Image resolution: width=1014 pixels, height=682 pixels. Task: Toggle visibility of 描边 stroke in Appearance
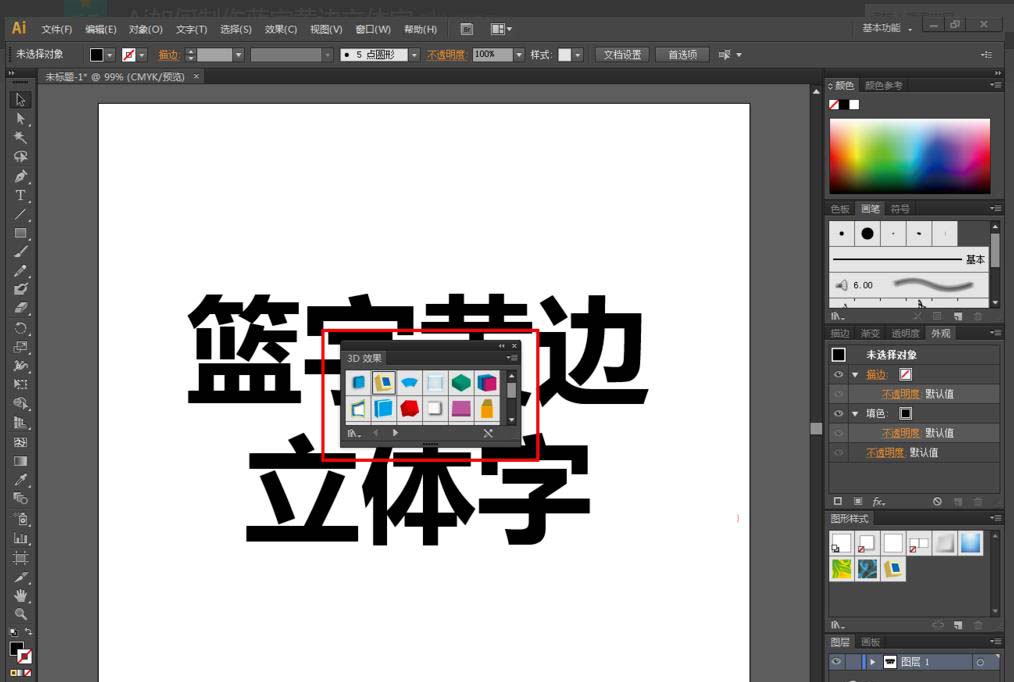(x=838, y=374)
